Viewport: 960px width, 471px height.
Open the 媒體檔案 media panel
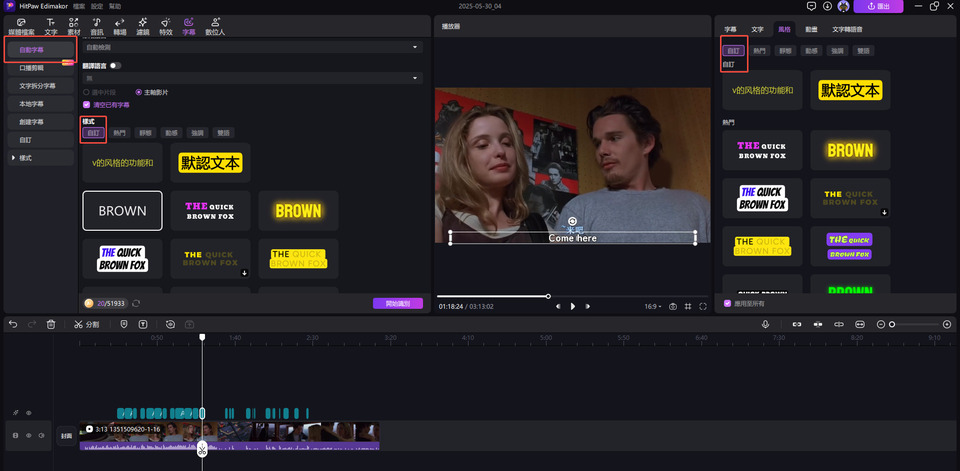(x=21, y=26)
